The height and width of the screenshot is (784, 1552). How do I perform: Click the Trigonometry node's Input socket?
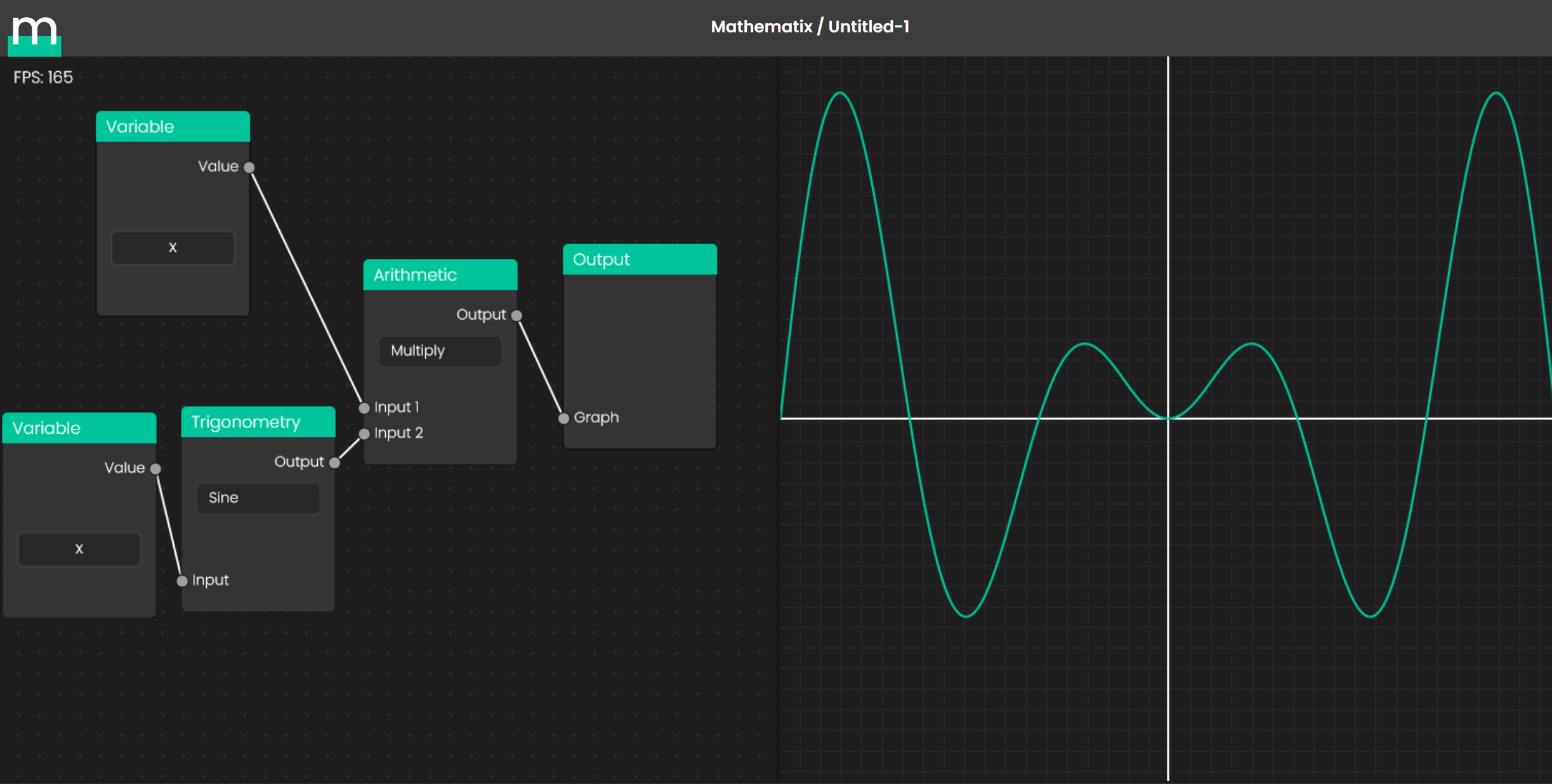click(182, 580)
